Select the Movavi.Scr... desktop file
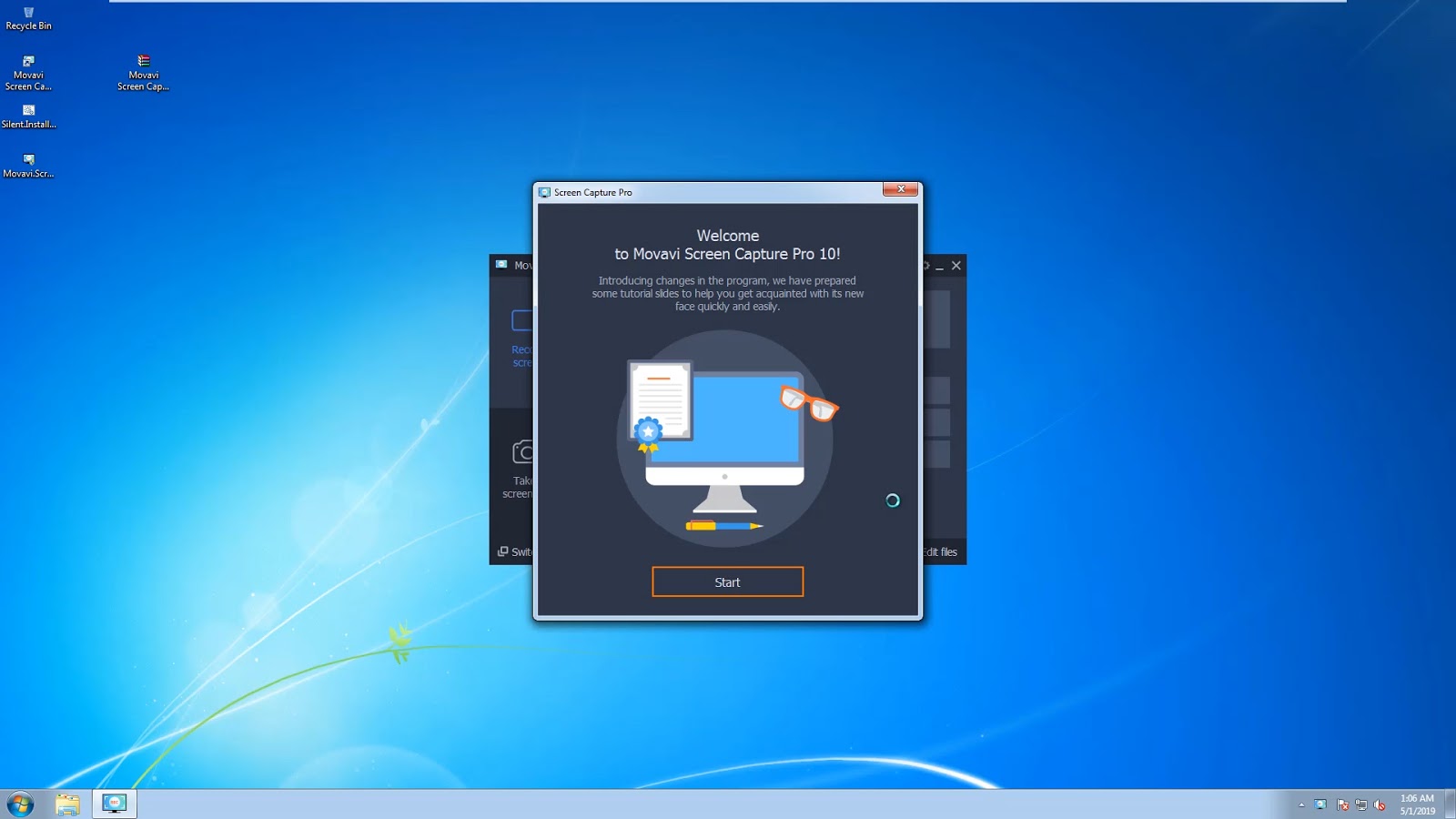1456x819 pixels. pyautogui.click(x=28, y=166)
